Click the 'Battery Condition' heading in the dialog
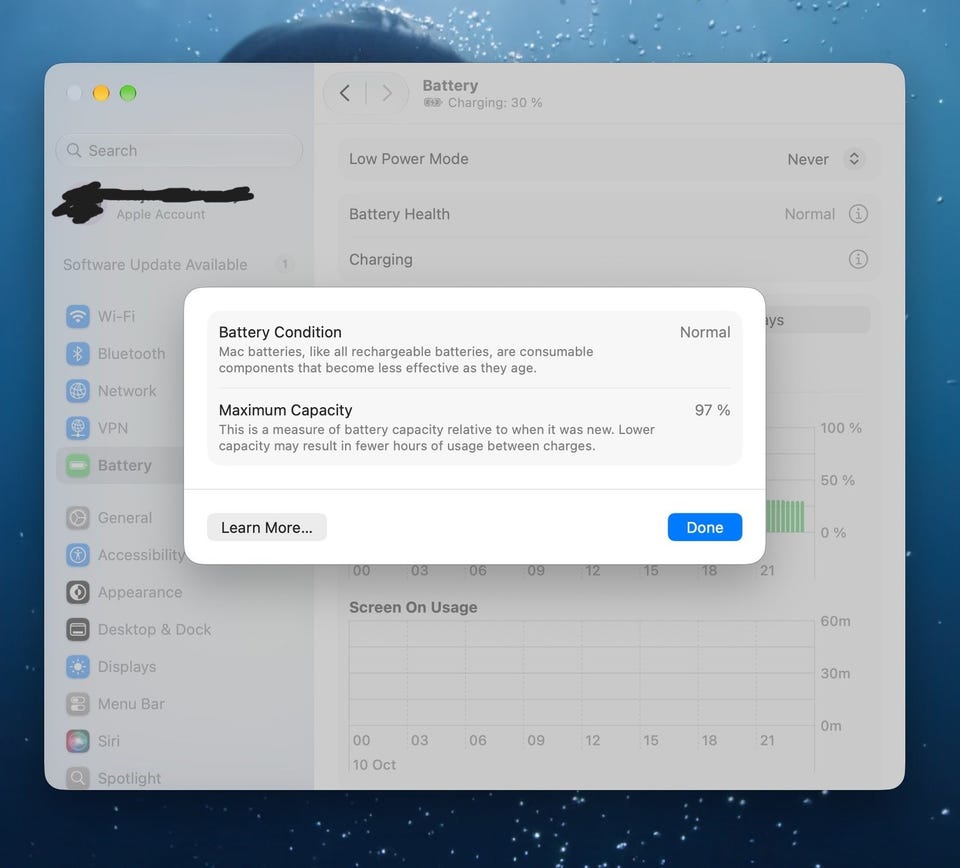This screenshot has width=960, height=868. (280, 332)
